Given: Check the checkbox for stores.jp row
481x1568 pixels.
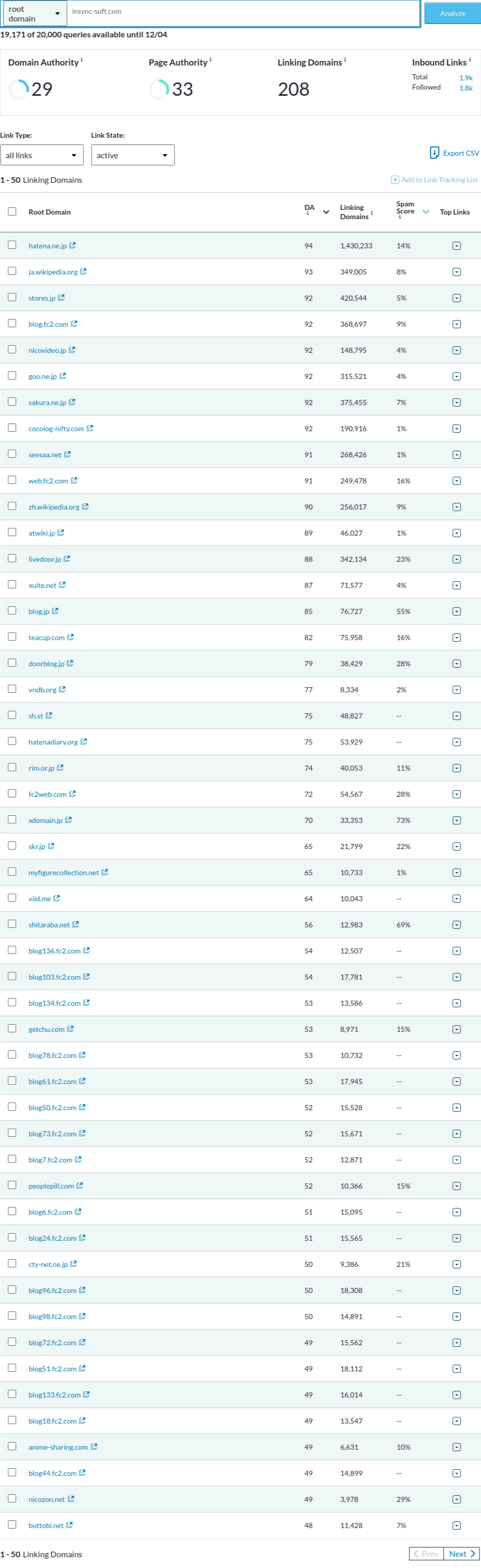Looking at the screenshot, I should [12, 297].
